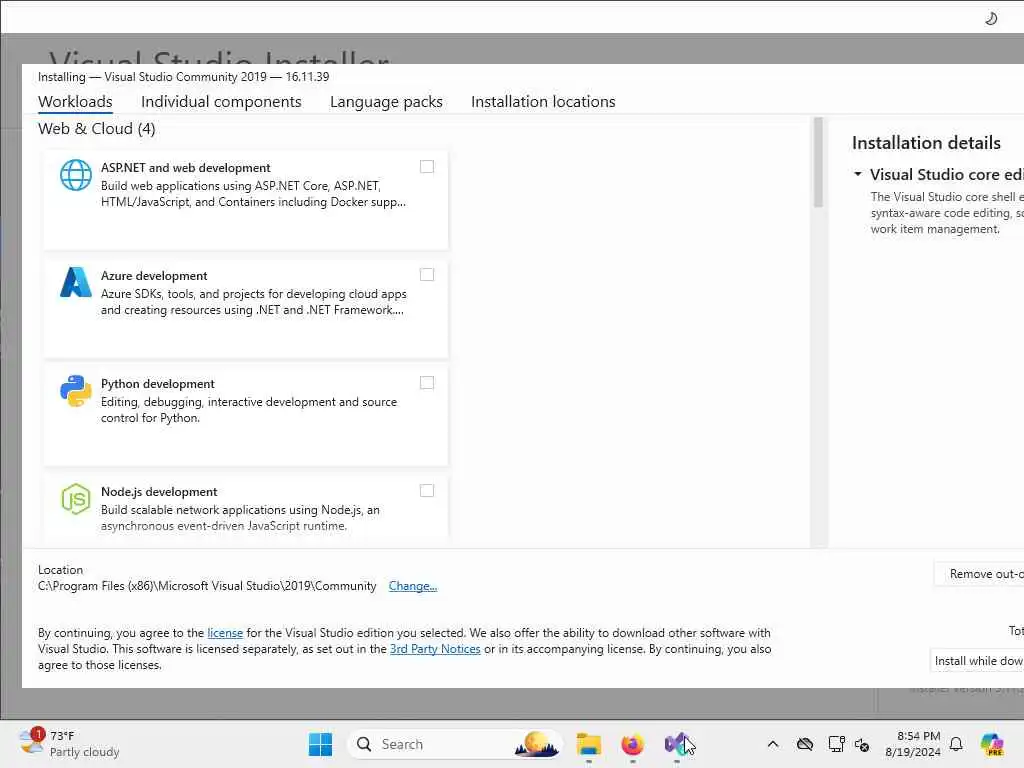Switch to the Language packs tab
The image size is (1024, 768).
click(x=386, y=102)
